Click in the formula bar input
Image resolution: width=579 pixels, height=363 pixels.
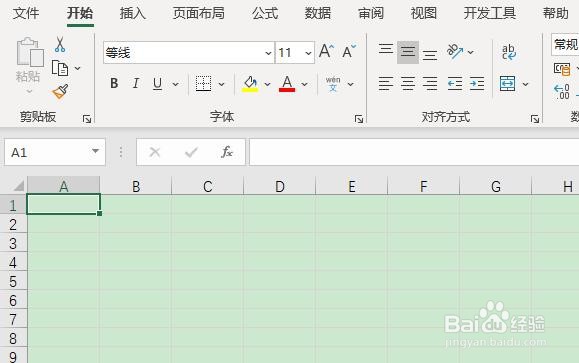[x=414, y=152]
